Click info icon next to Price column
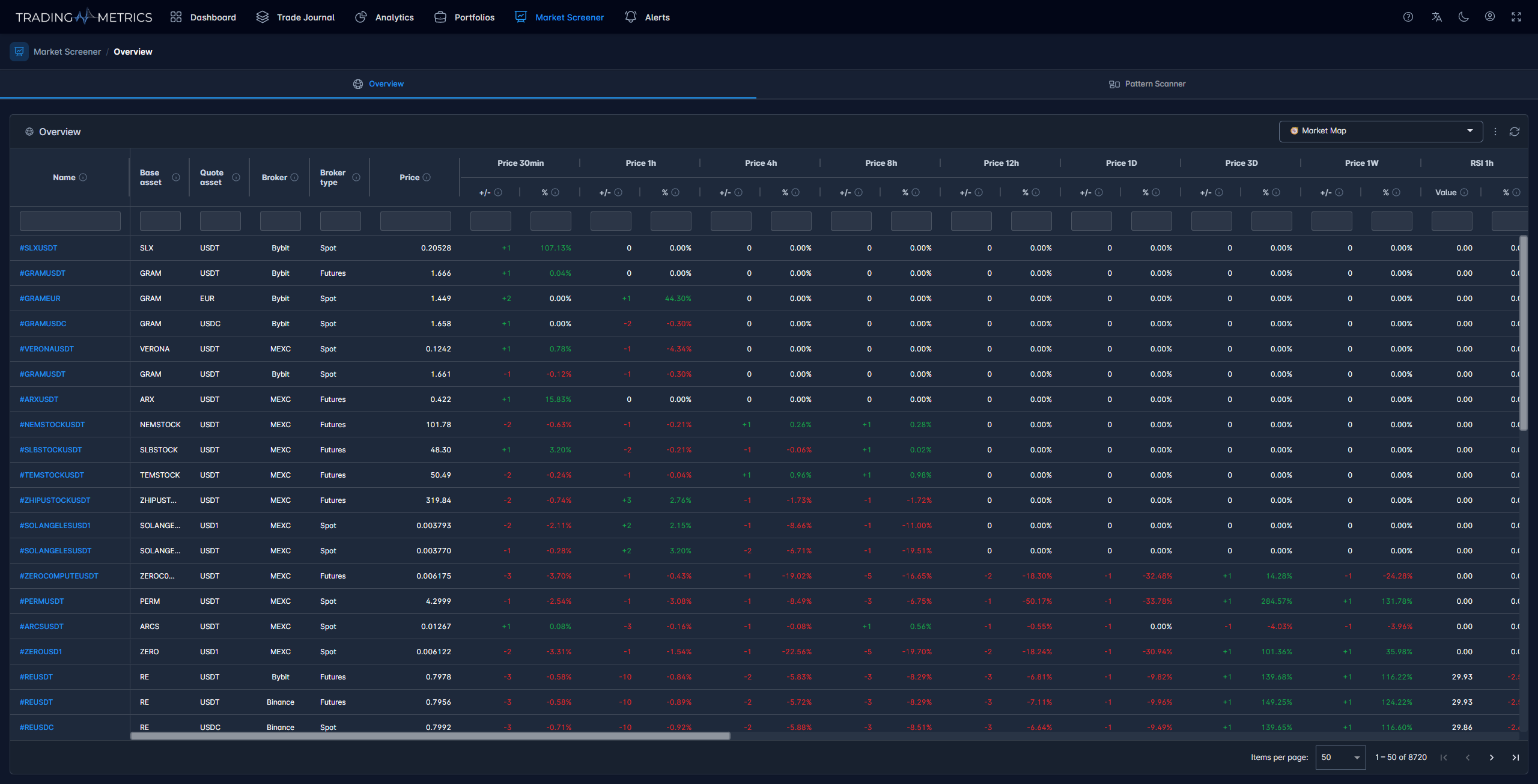Image resolution: width=1538 pixels, height=784 pixels. pos(427,177)
